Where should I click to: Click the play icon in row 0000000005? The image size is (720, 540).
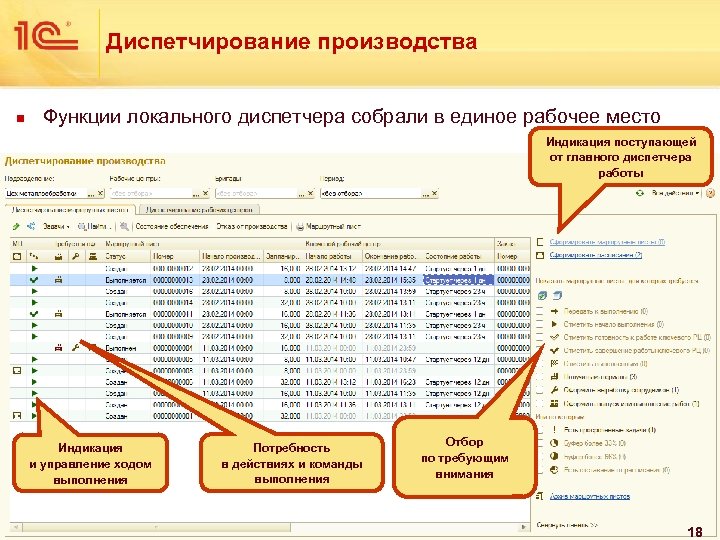[34, 360]
